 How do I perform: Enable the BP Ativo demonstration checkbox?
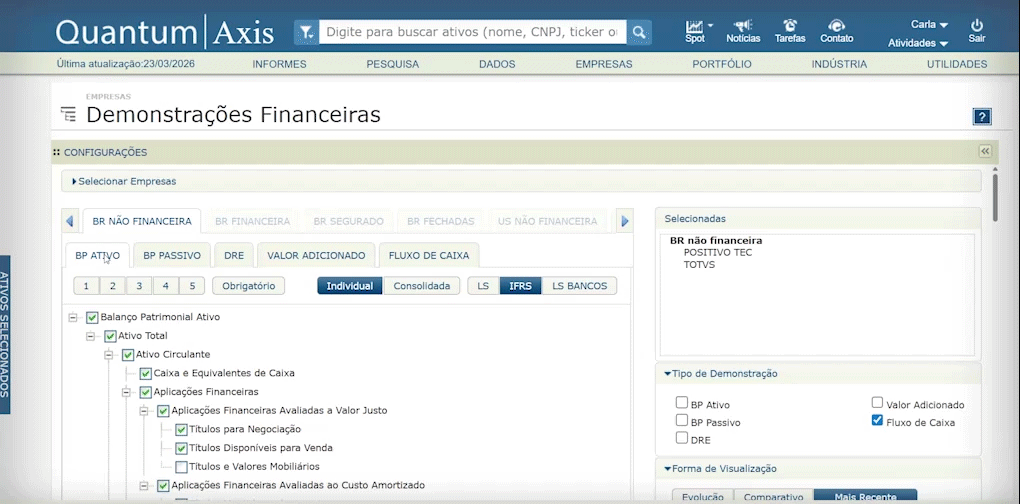pyautogui.click(x=682, y=404)
